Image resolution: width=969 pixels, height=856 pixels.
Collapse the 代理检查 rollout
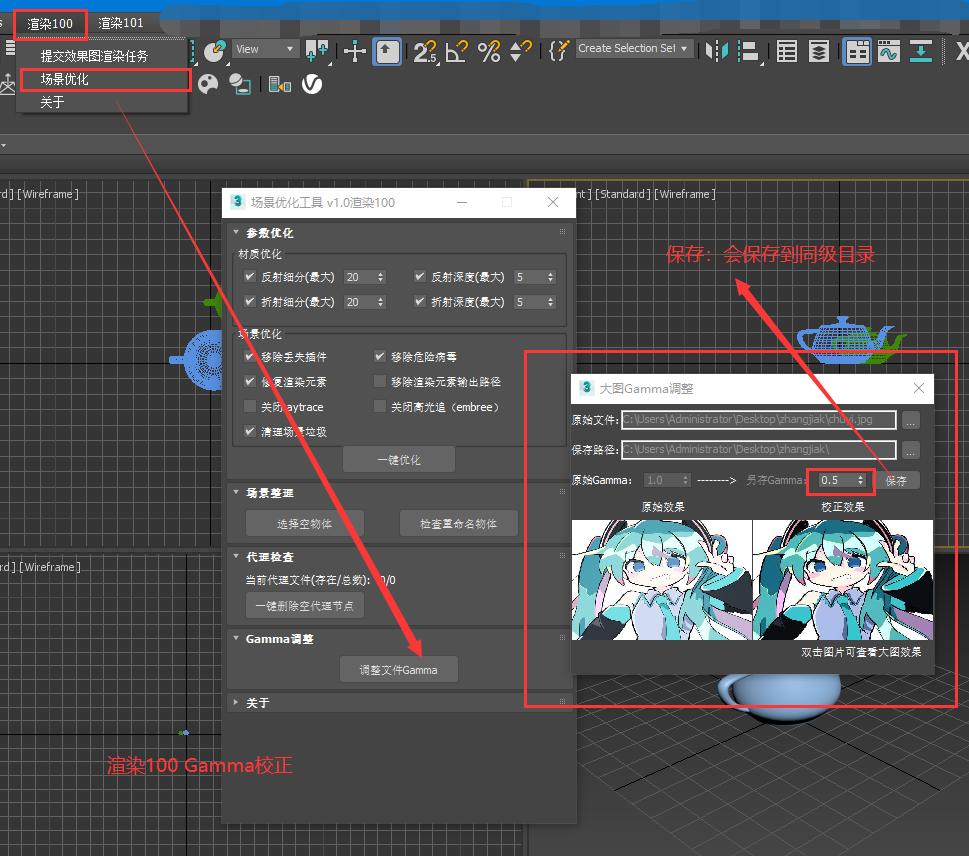(x=236, y=556)
